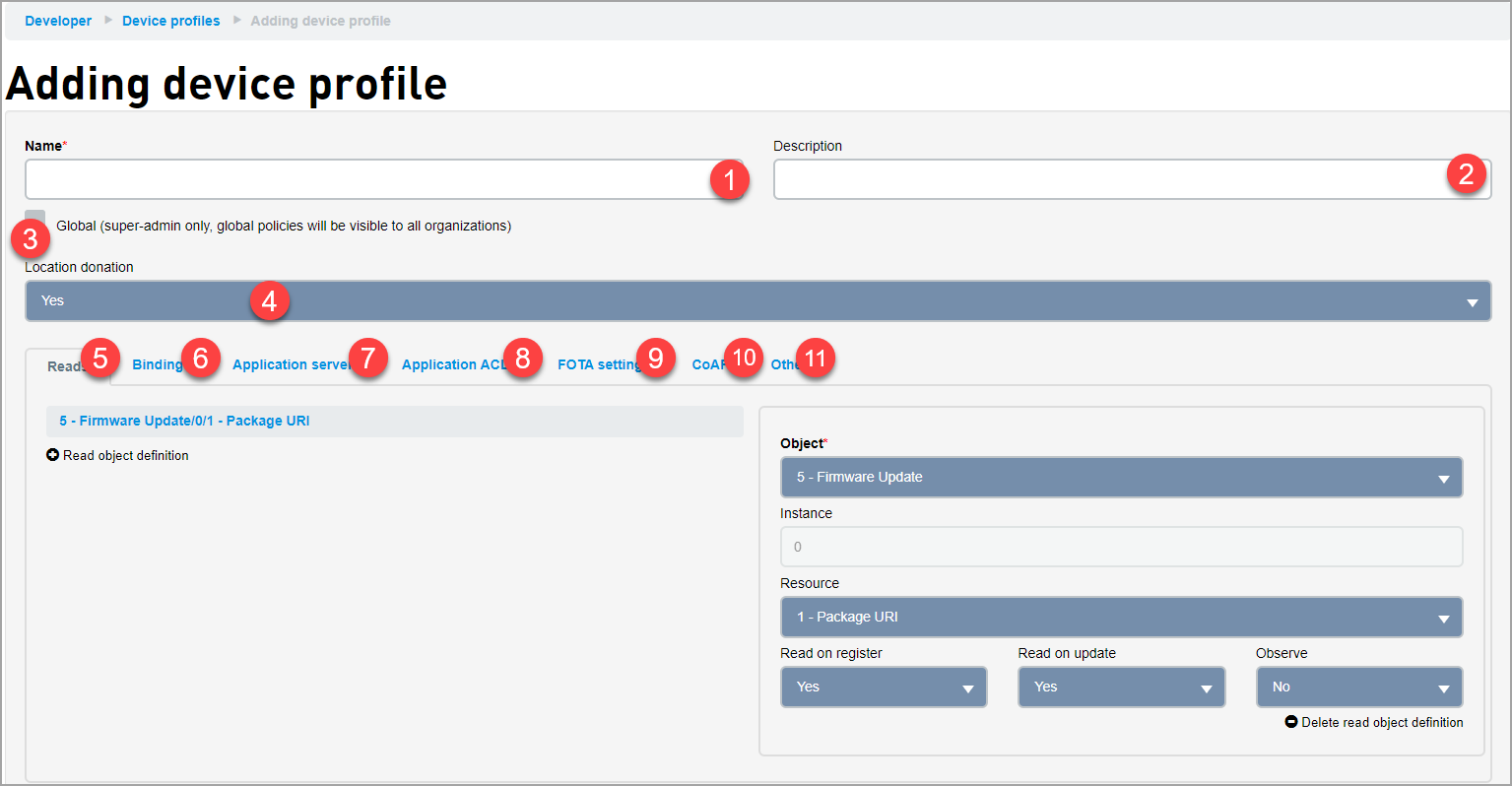Open the Resource dropdown showing Package URI

click(1121, 617)
